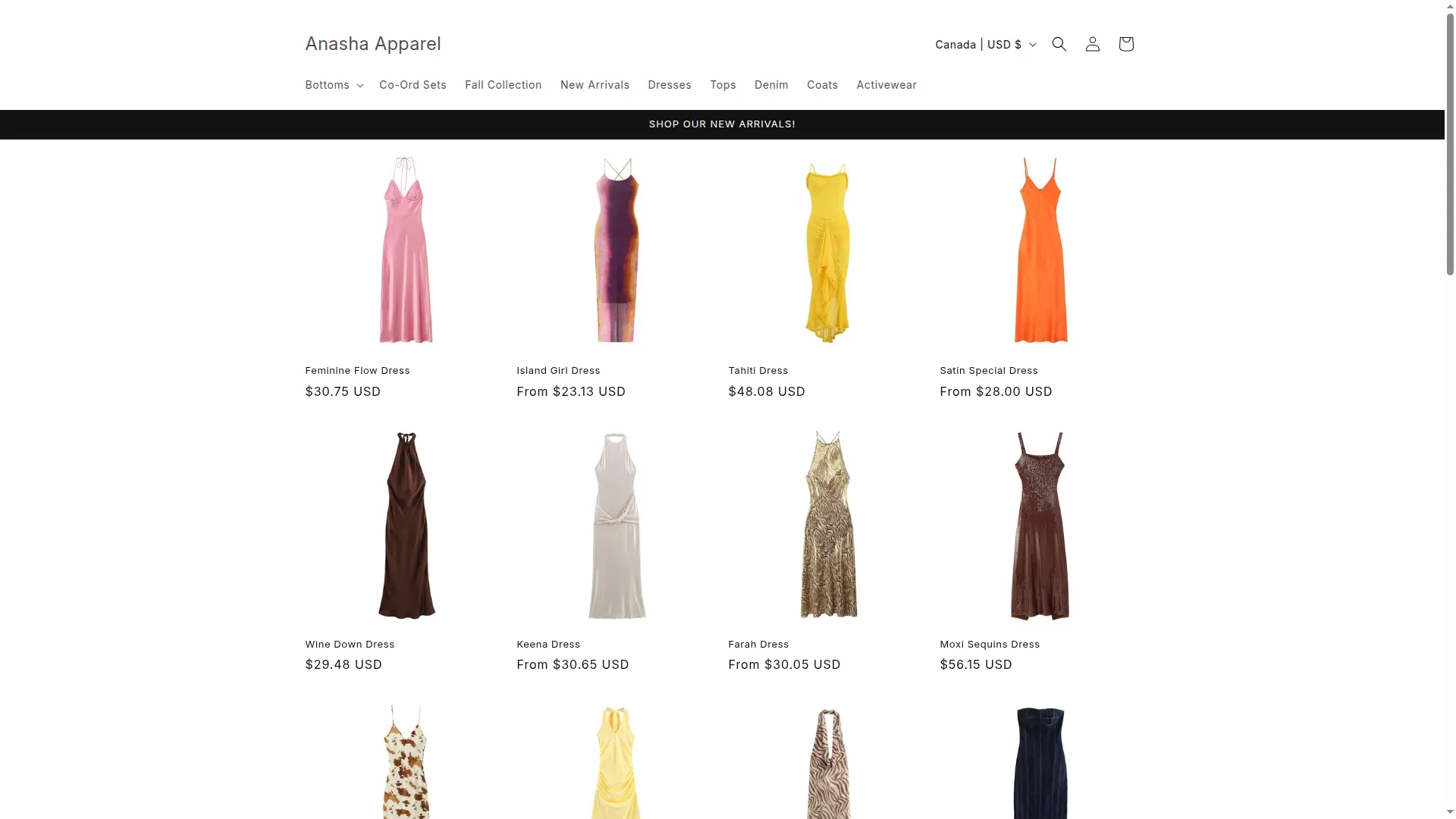This screenshot has width=1456, height=819.
Task: View the light yellow halter dress image
Action: point(617,761)
